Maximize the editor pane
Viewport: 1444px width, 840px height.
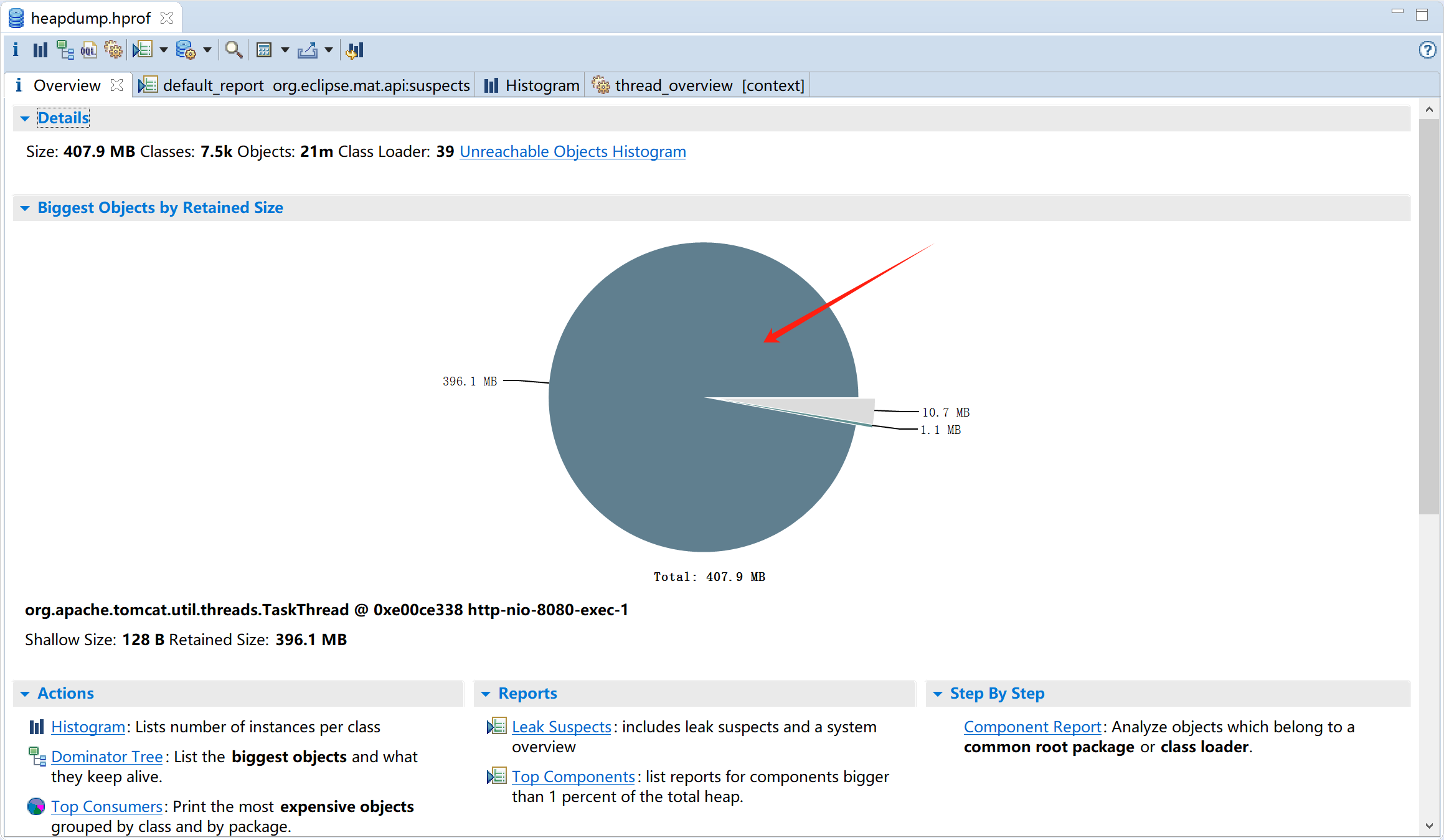point(1422,14)
